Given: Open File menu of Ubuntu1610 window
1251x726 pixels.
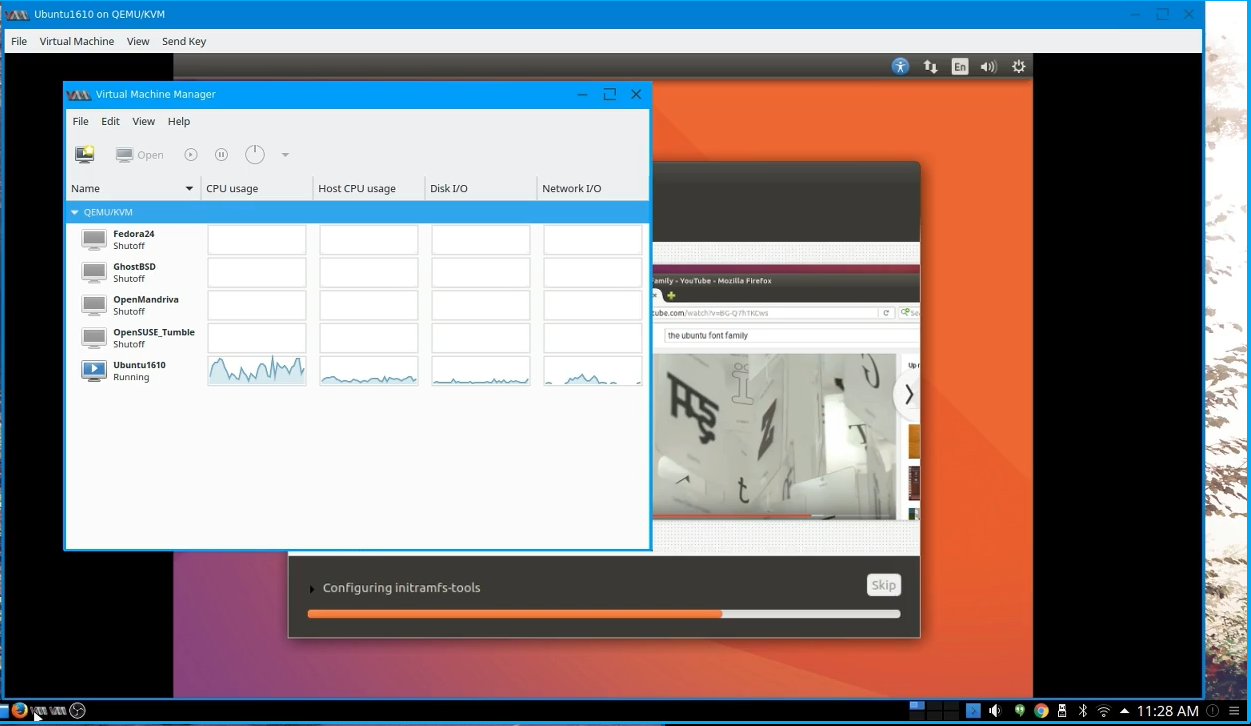Looking at the screenshot, I should (19, 41).
